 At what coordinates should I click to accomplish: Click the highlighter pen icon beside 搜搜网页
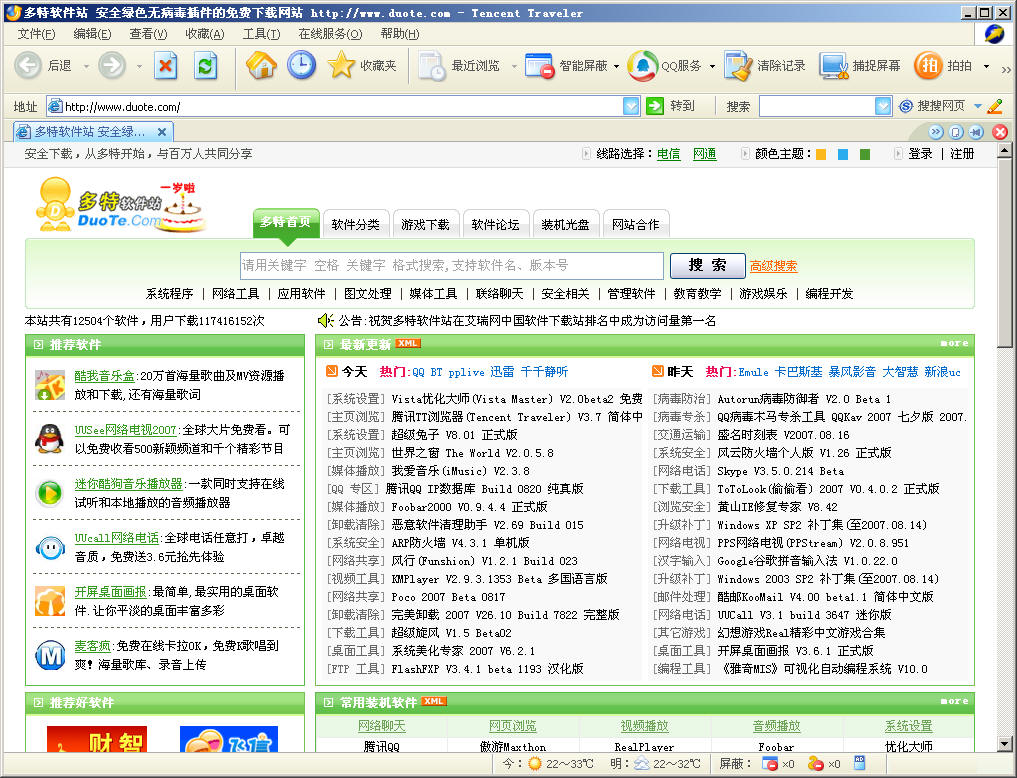[994, 106]
